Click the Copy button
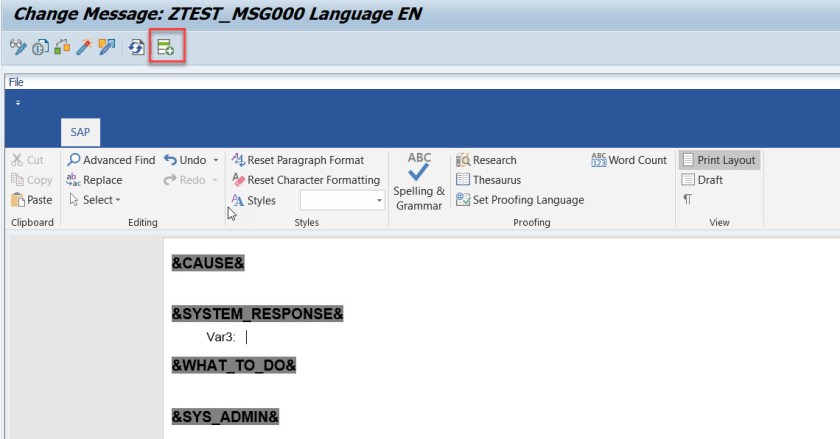The height and width of the screenshot is (439, 840). [x=32, y=180]
